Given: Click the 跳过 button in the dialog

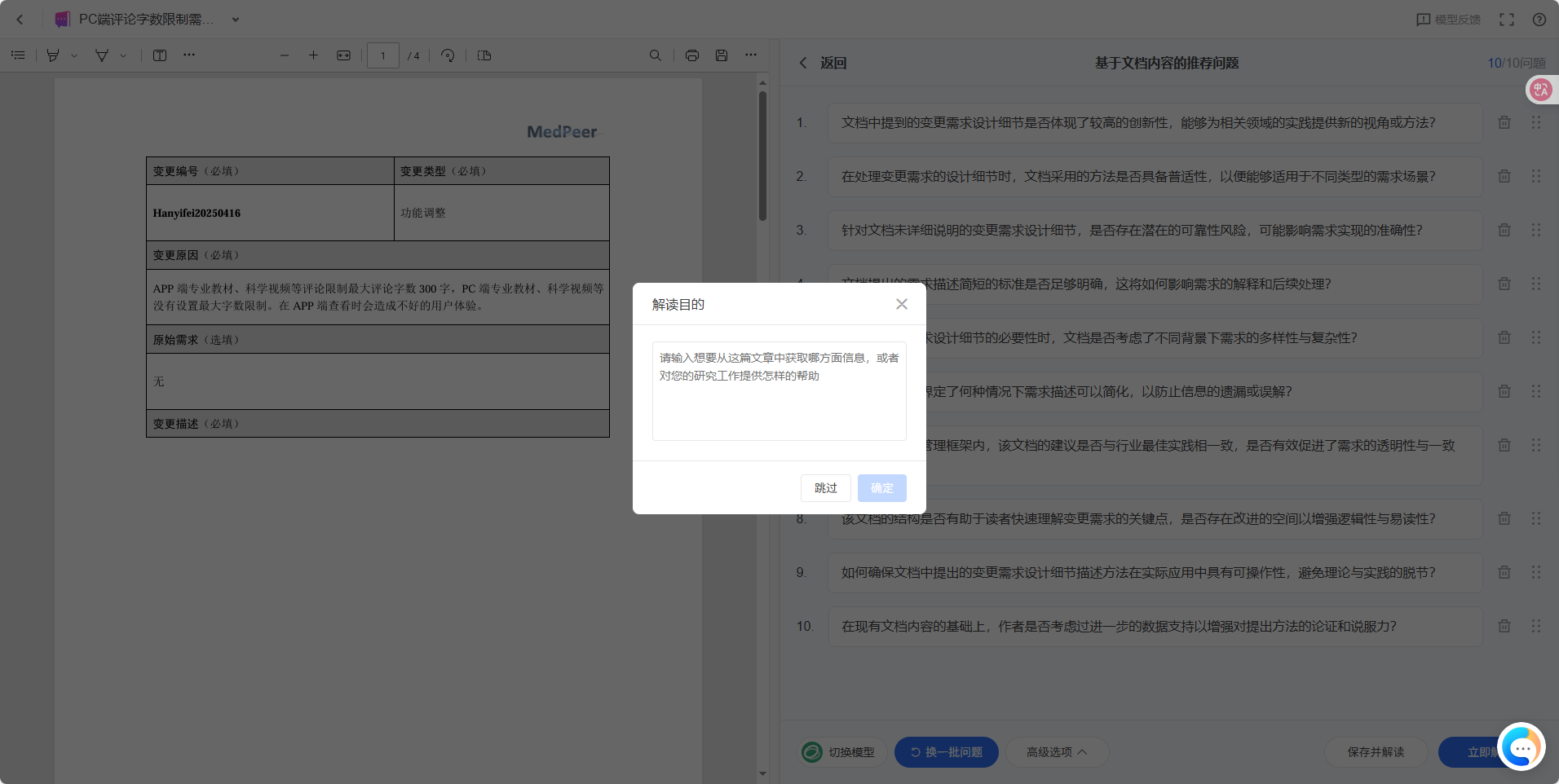Looking at the screenshot, I should click(x=825, y=487).
